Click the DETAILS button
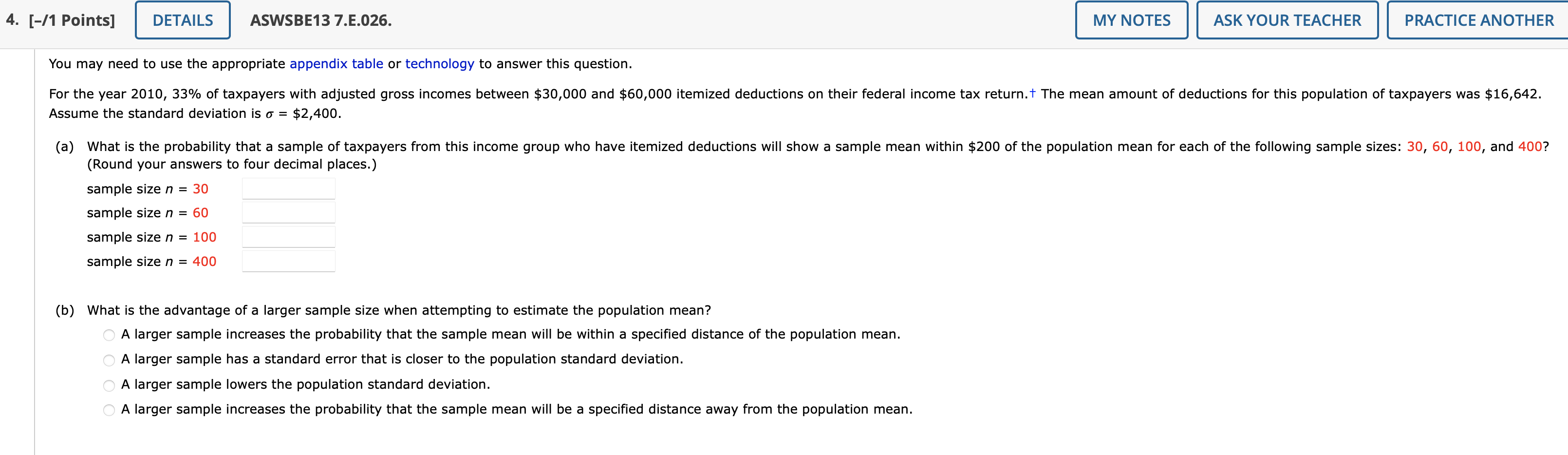 click(182, 19)
